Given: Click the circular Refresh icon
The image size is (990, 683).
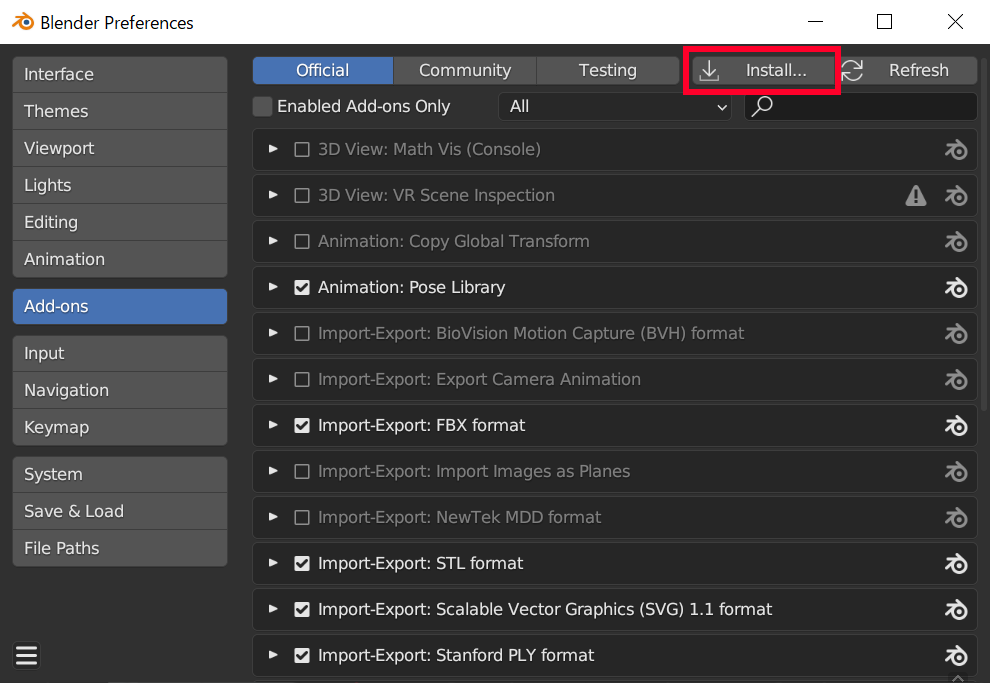Looking at the screenshot, I should click(x=851, y=70).
